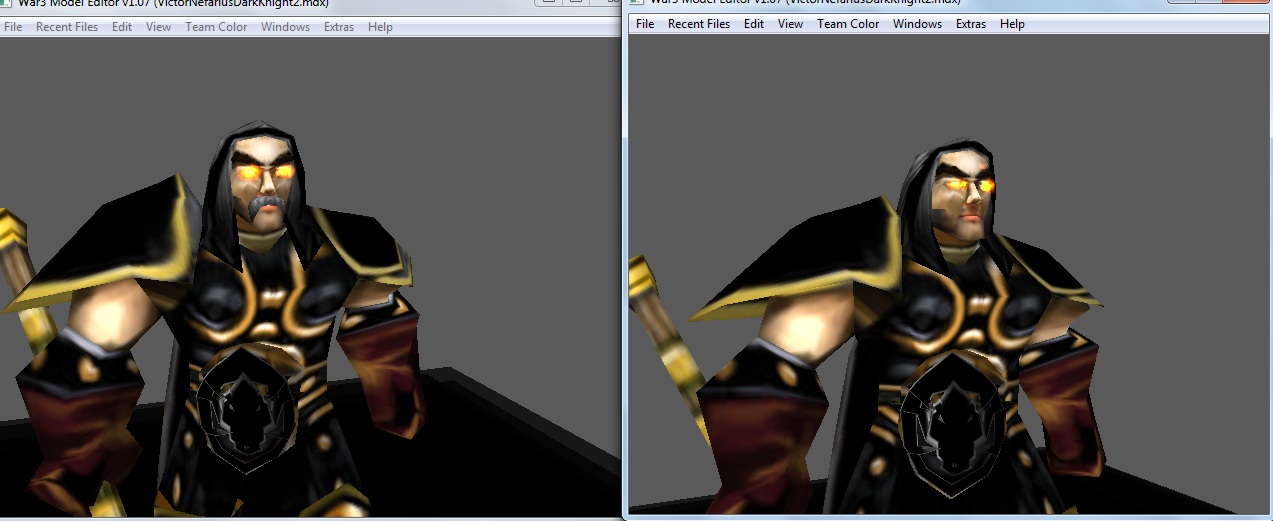Open Windows menu in right window

click(x=917, y=24)
